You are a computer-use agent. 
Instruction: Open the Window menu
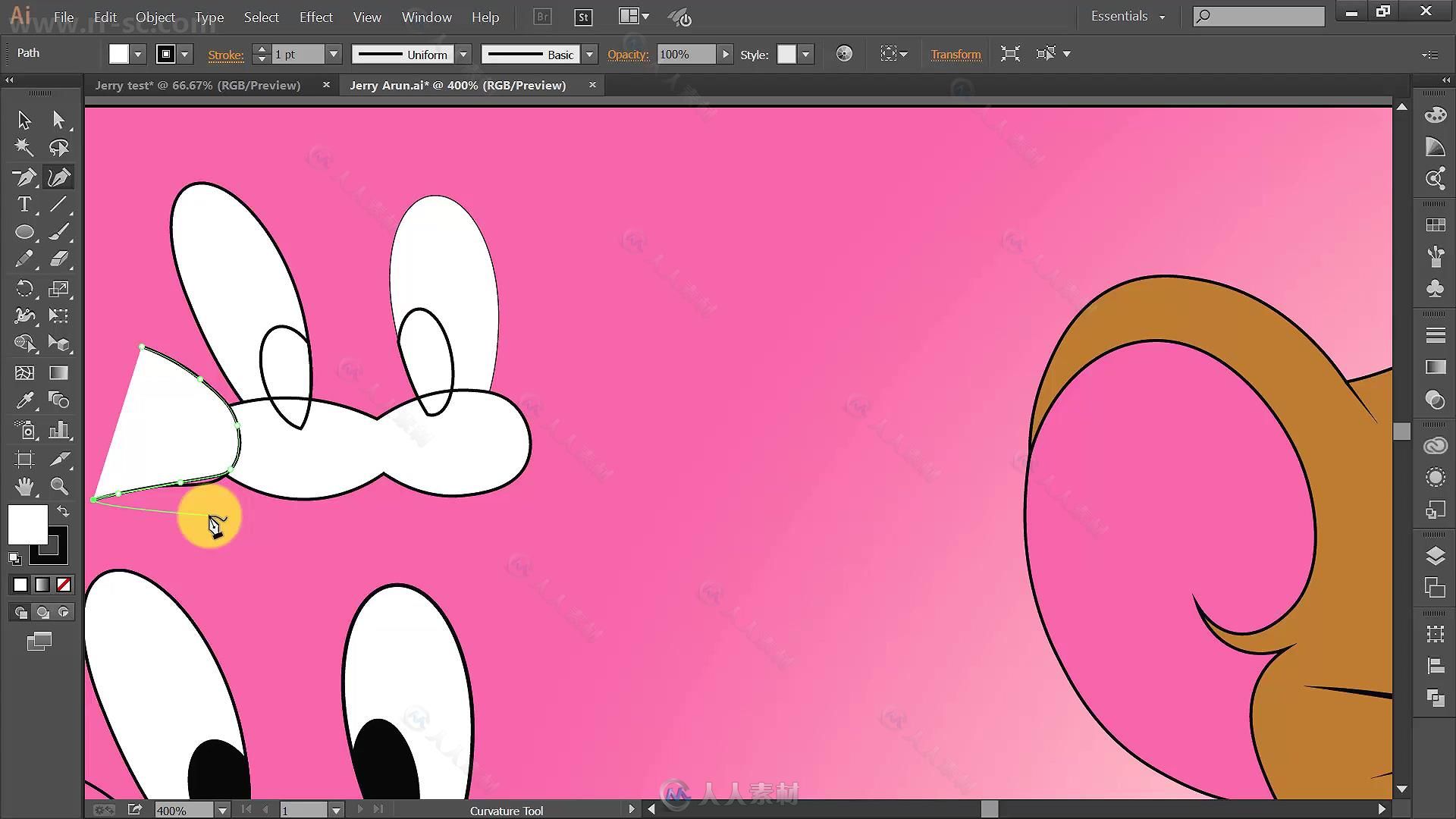426,17
